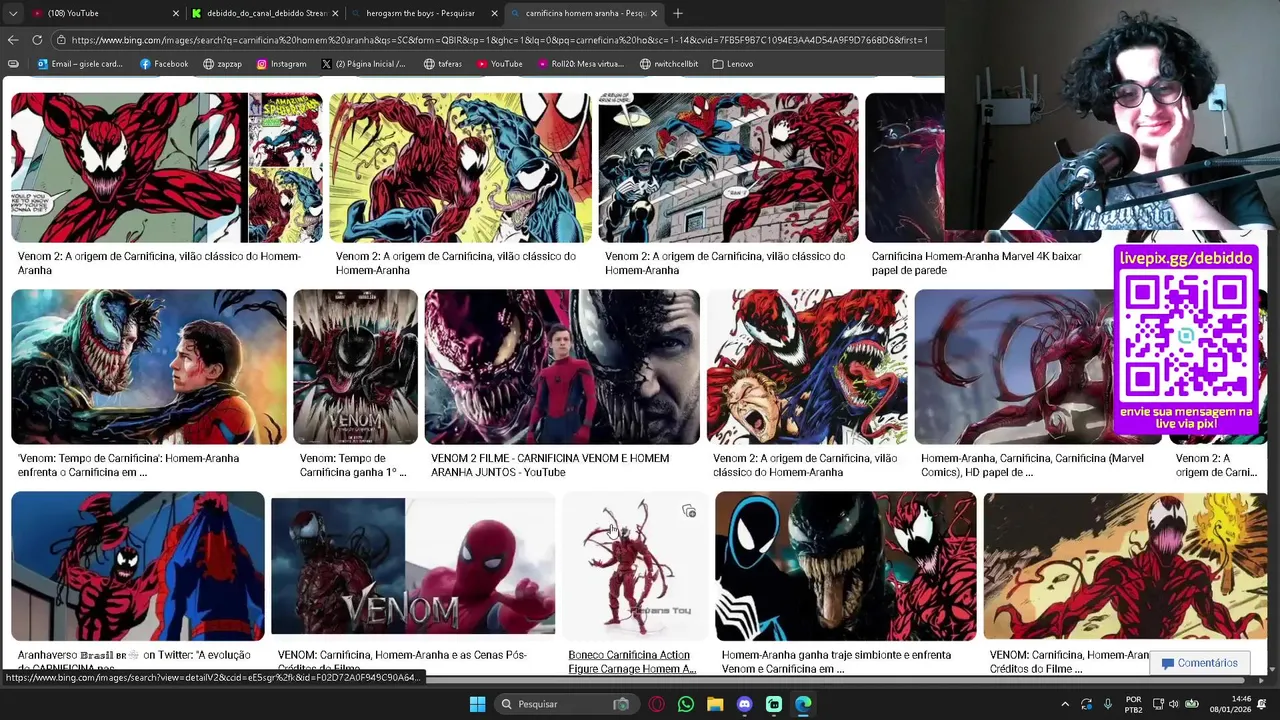This screenshot has height=720, width=1280.
Task: Switch to the debiddo_do_canal_debiddo tab
Action: 265,13
